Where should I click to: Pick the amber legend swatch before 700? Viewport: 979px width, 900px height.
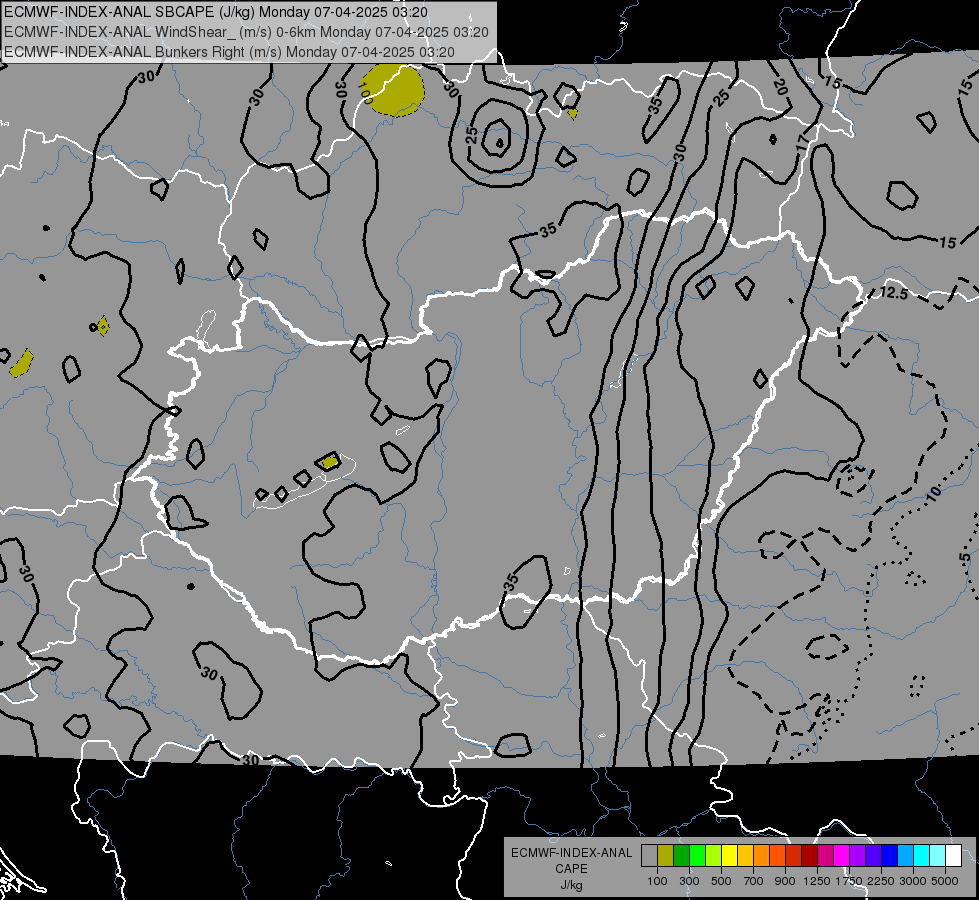(x=745, y=856)
